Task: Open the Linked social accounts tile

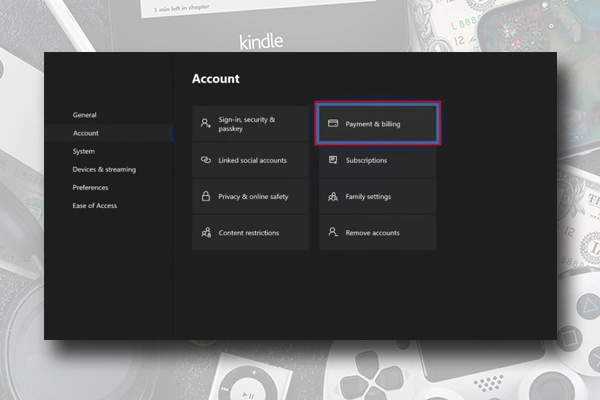Action: 250,160
